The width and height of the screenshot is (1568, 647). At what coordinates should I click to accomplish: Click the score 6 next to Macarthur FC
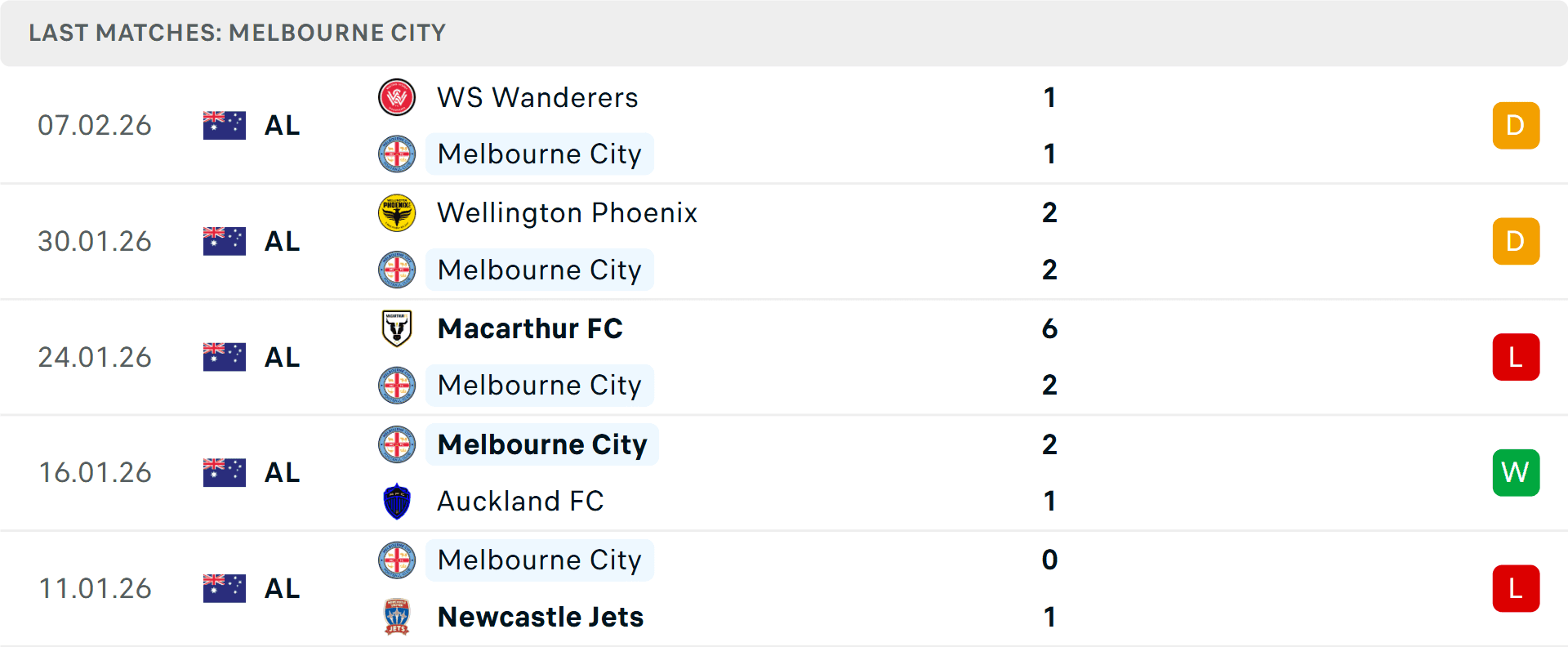pyautogui.click(x=1051, y=329)
